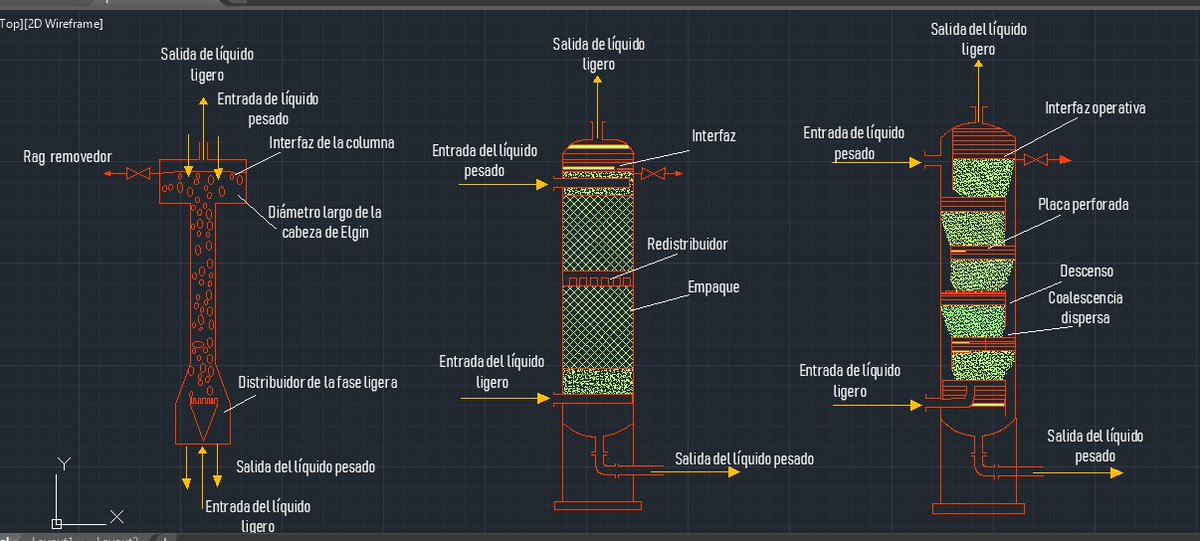Open the 2D Wireframe visual style control
Viewport: 1200px width, 541px height.
[x=65, y=22]
